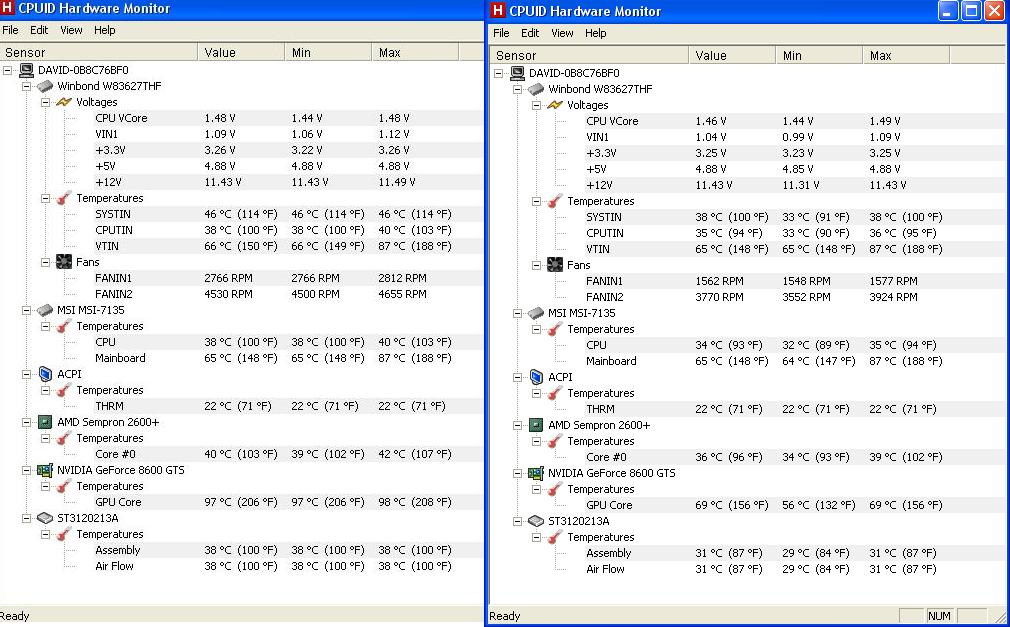1010x627 pixels.
Task: Click the thermometer icon under ACPI in left window
Action: click(64, 390)
